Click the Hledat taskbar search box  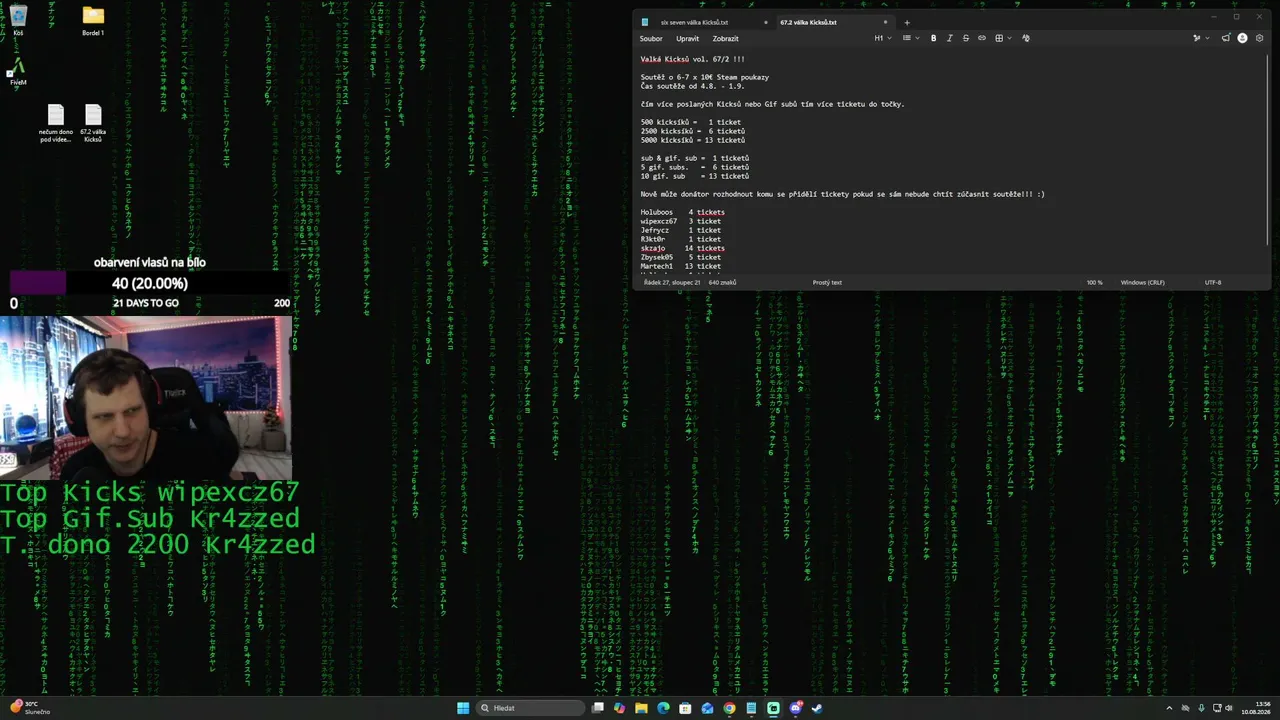pyautogui.click(x=530, y=708)
